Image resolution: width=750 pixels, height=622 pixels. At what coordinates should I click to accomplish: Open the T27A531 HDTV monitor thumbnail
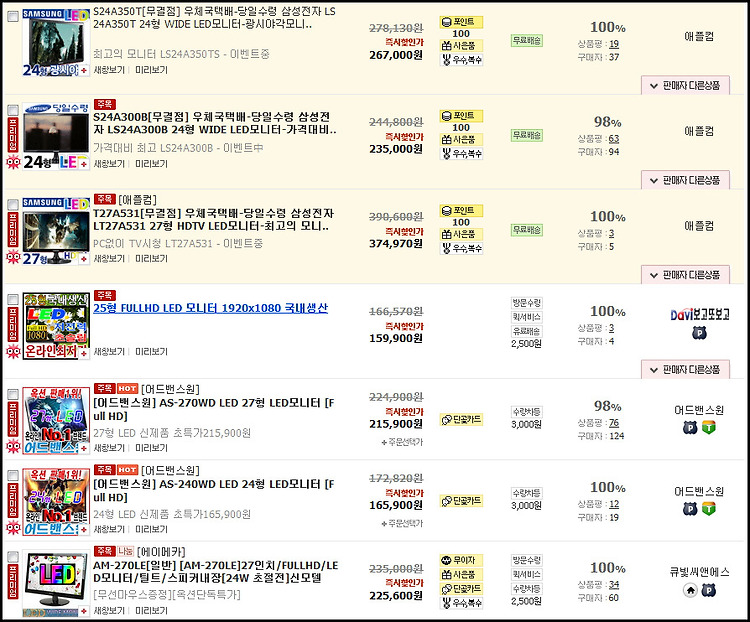(x=56, y=231)
